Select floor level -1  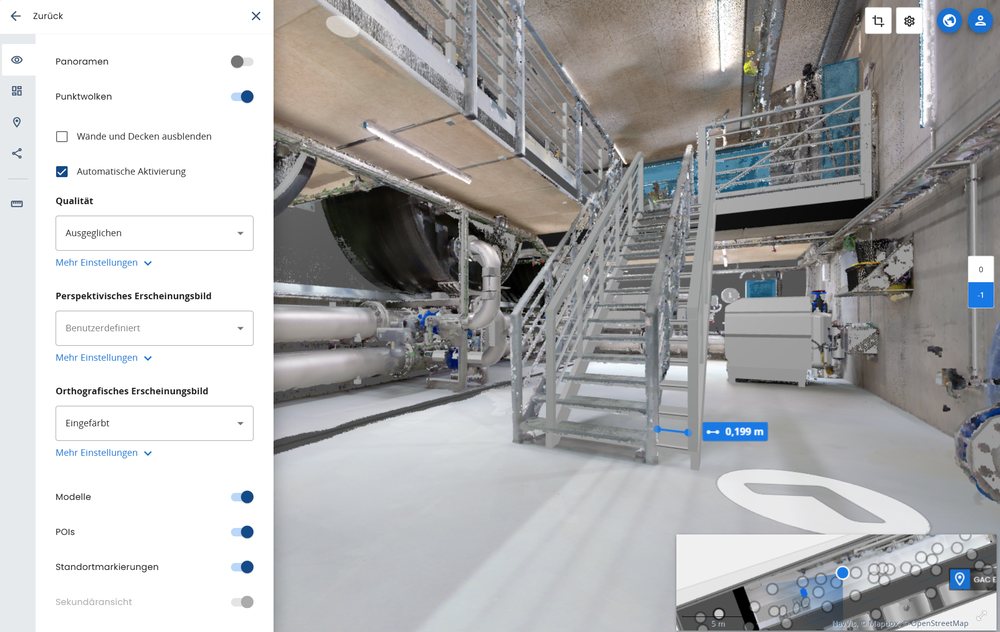pyautogui.click(x=981, y=295)
